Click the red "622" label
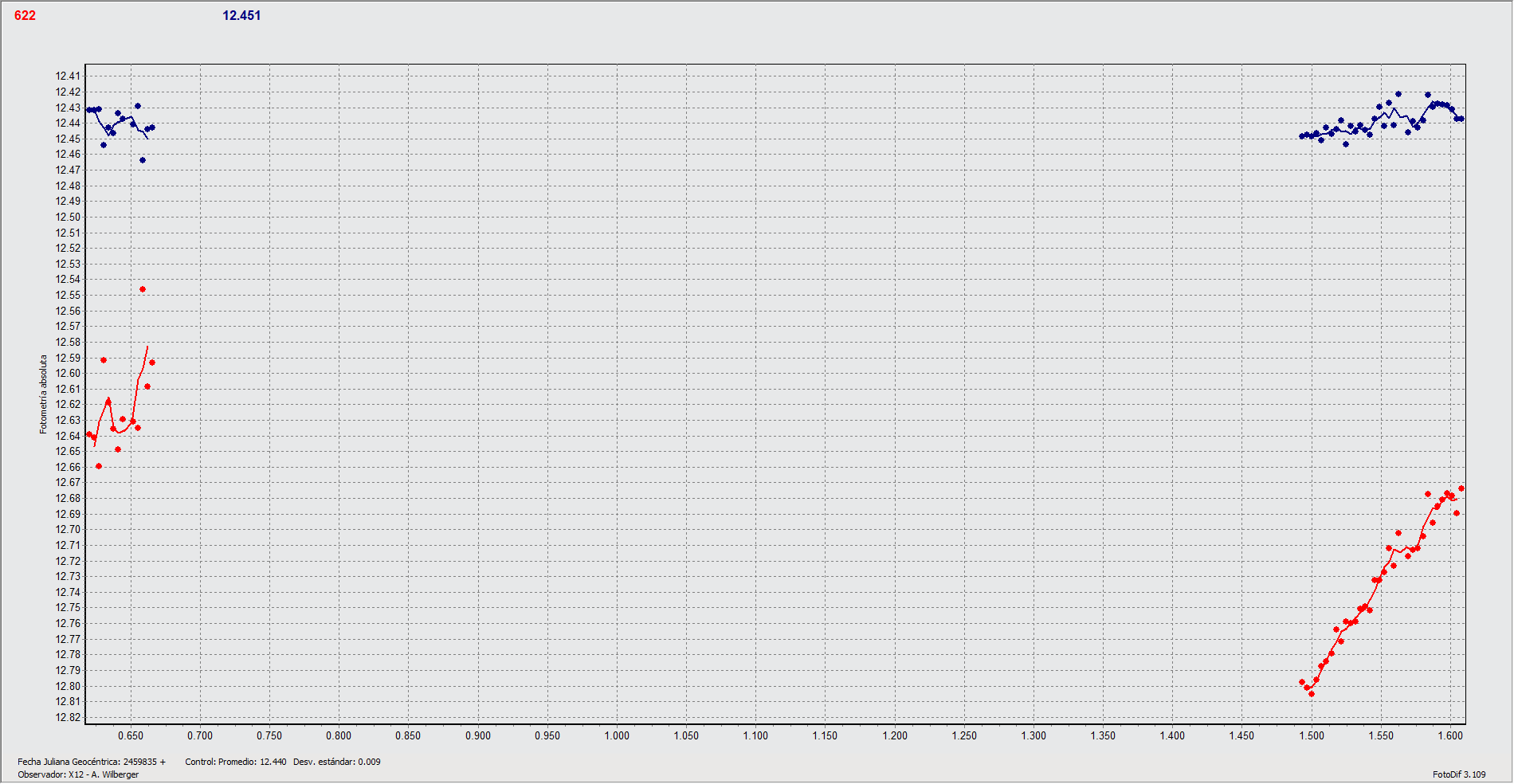The width and height of the screenshot is (1514, 784). (x=25, y=16)
